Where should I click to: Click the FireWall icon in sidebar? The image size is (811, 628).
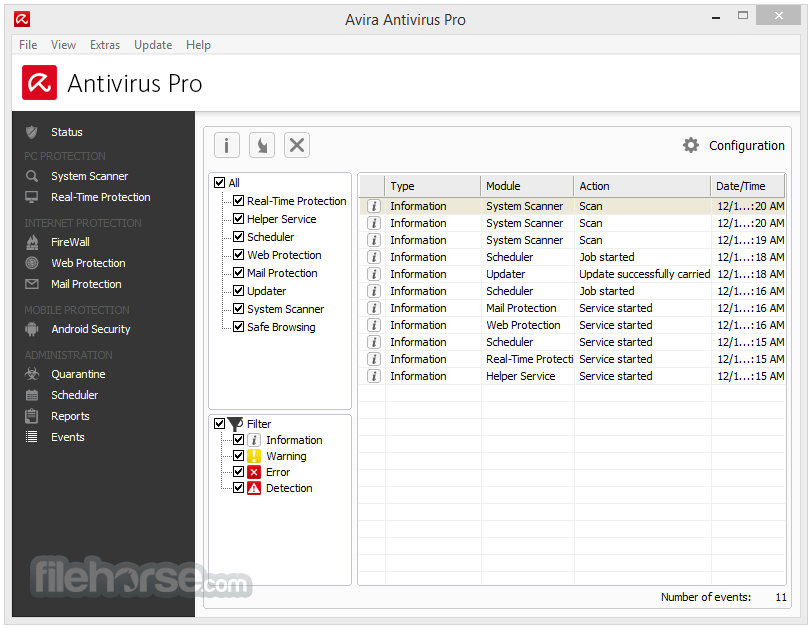pyautogui.click(x=32, y=242)
